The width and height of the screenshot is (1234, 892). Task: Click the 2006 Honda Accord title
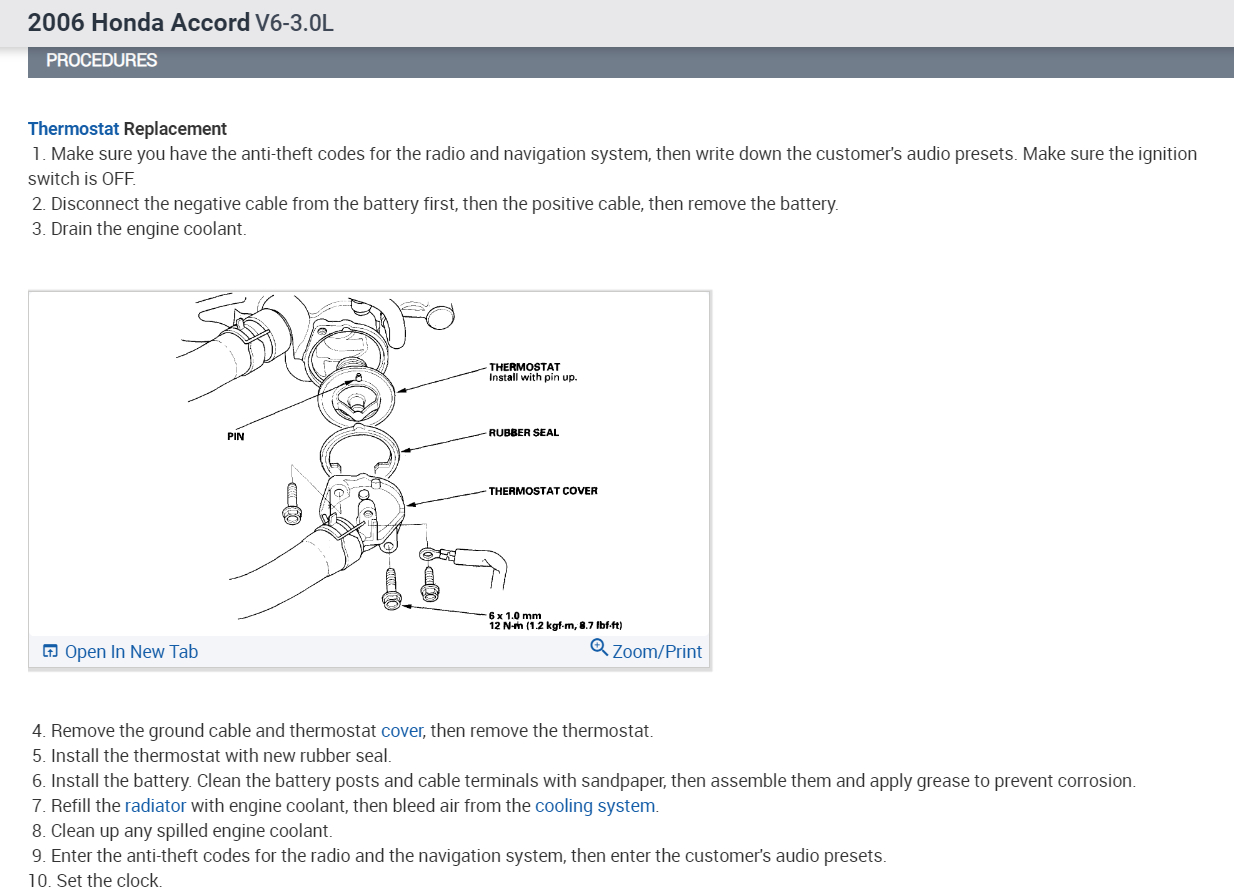[139, 22]
